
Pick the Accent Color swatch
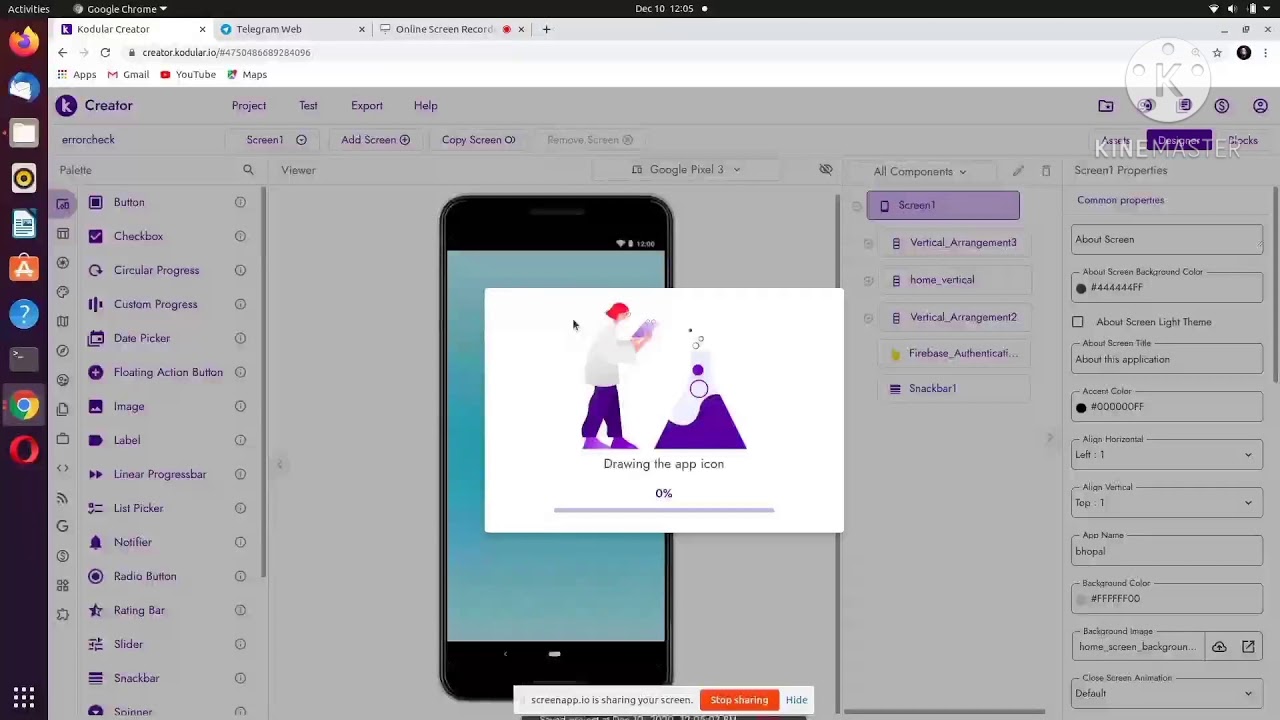1081,407
